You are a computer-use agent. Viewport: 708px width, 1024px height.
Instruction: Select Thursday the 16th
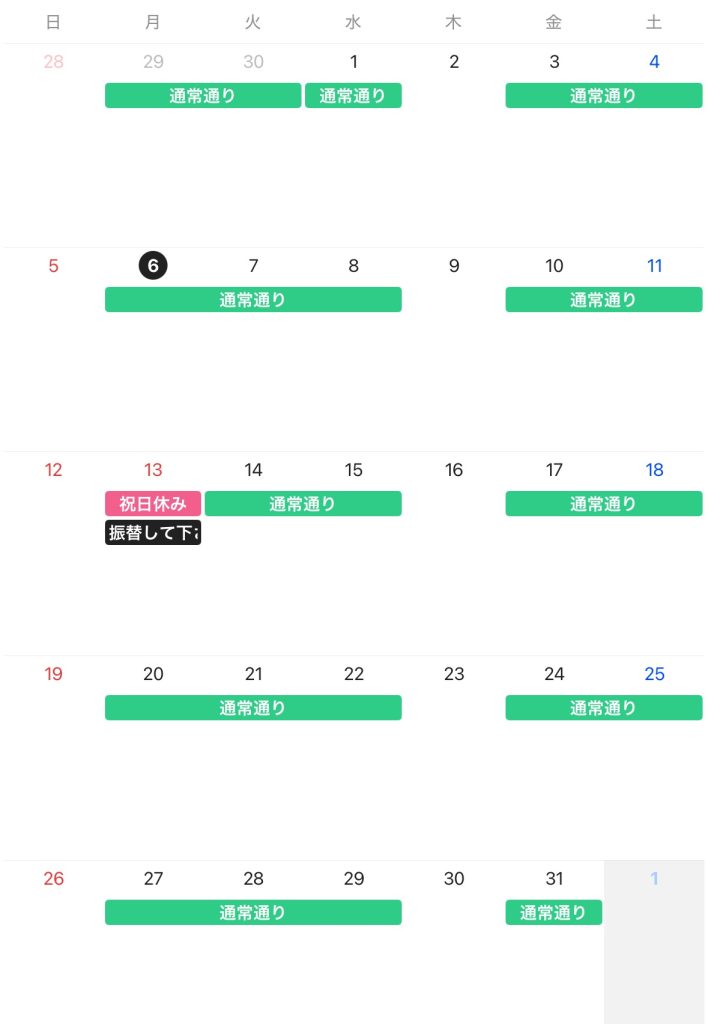pos(454,470)
